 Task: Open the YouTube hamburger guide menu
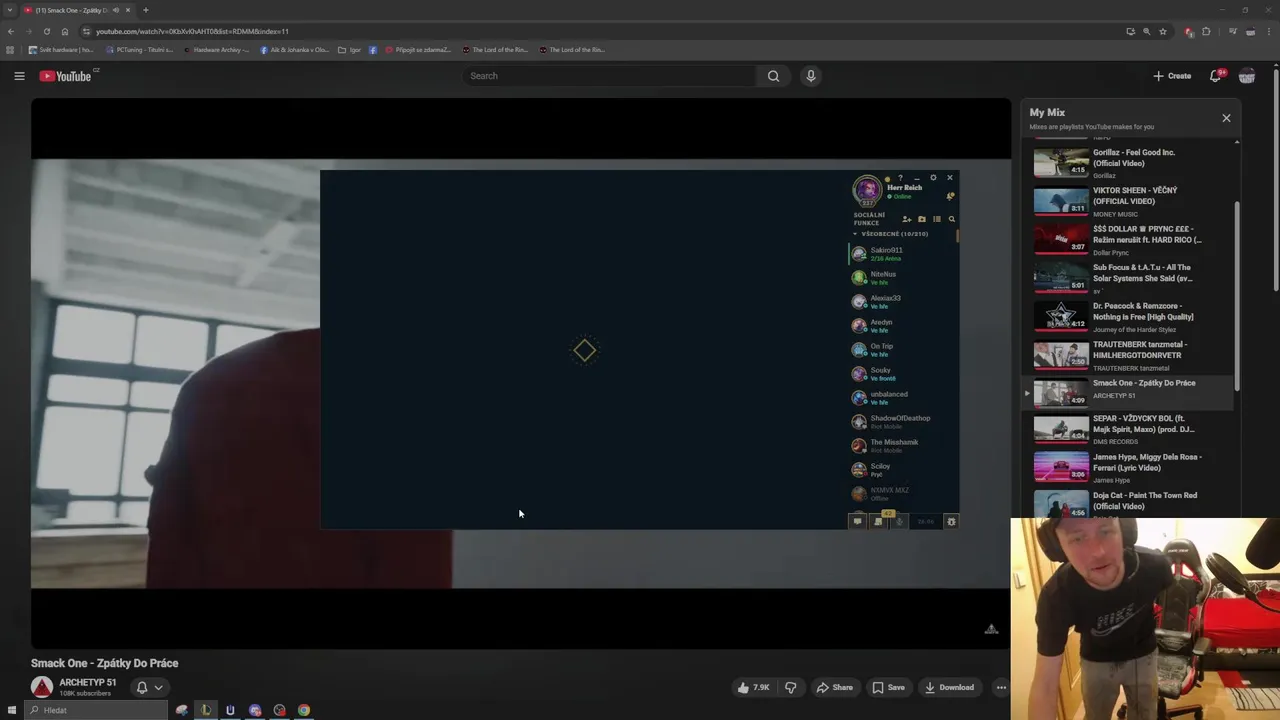(19, 76)
